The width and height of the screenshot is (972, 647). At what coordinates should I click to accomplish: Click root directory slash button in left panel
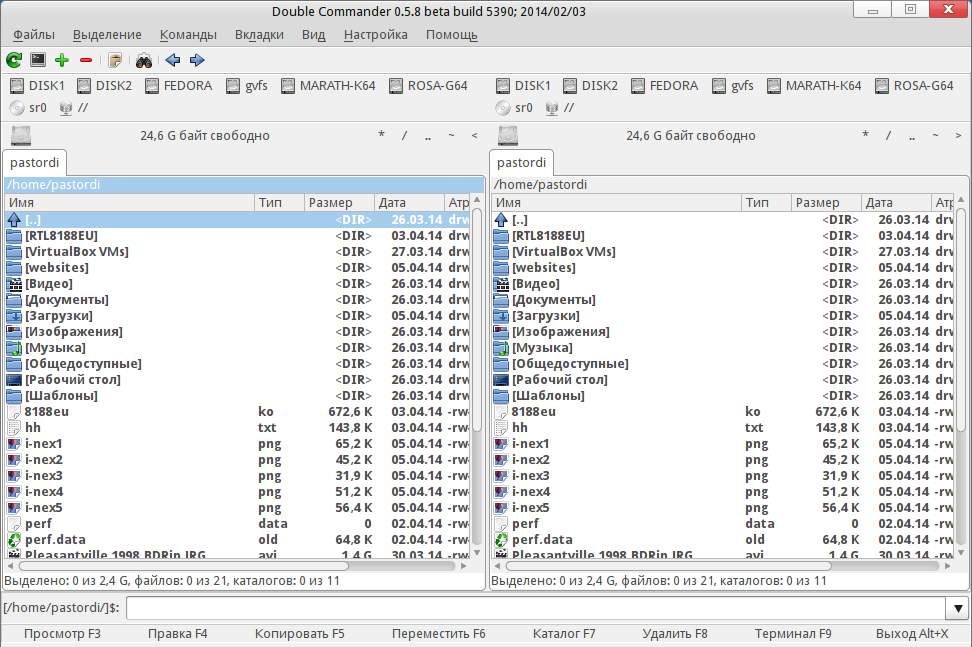404,135
